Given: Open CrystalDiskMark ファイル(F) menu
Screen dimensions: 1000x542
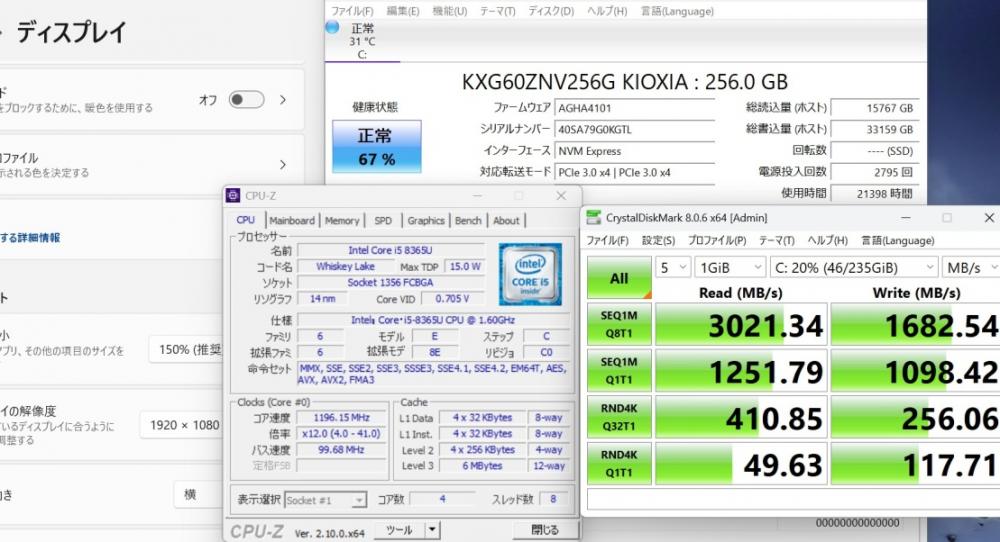Looking at the screenshot, I should pyautogui.click(x=608, y=240).
